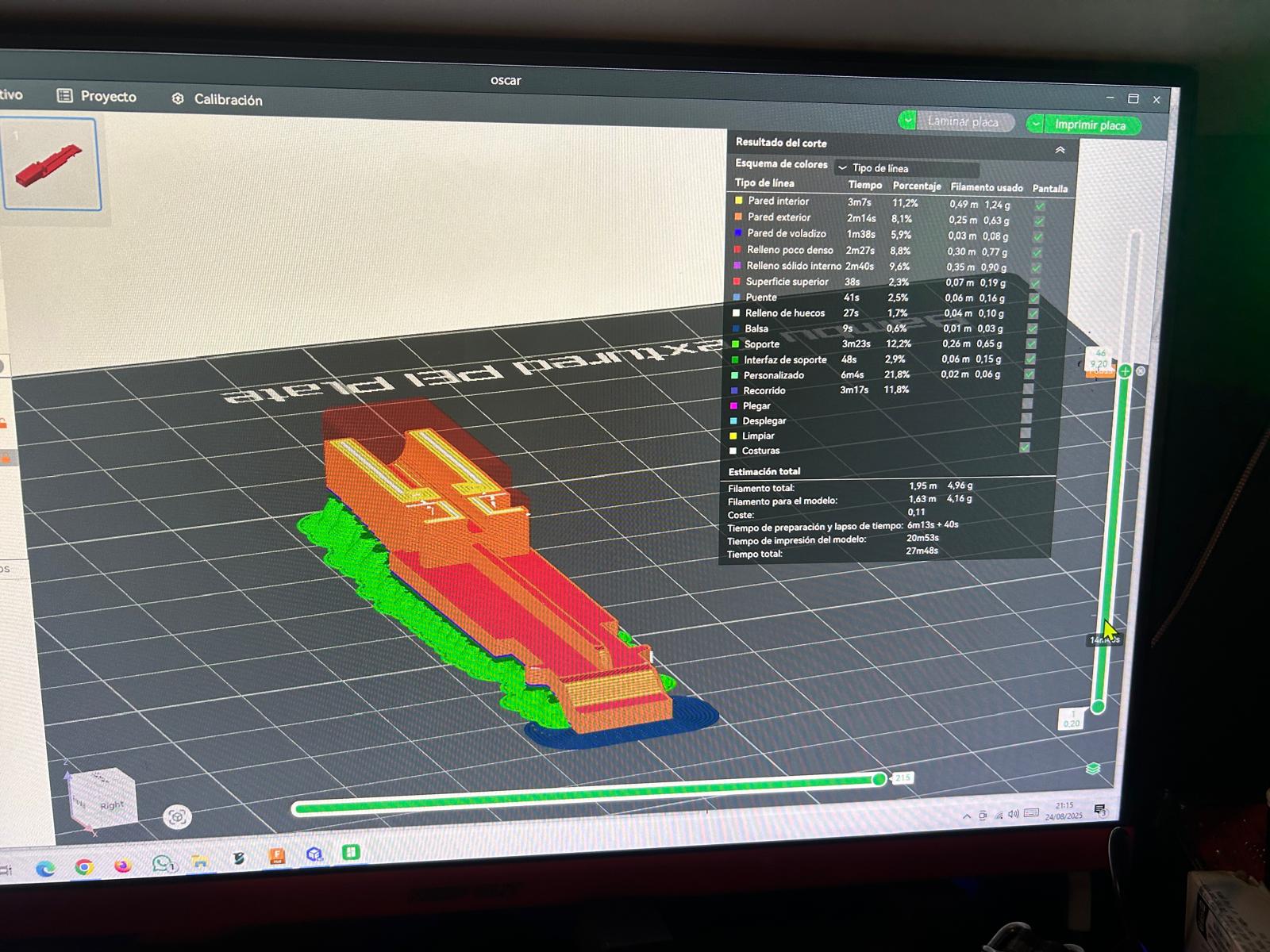The image size is (1270, 952).
Task: Toggle Superficie superior display checkbox
Action: (1035, 283)
